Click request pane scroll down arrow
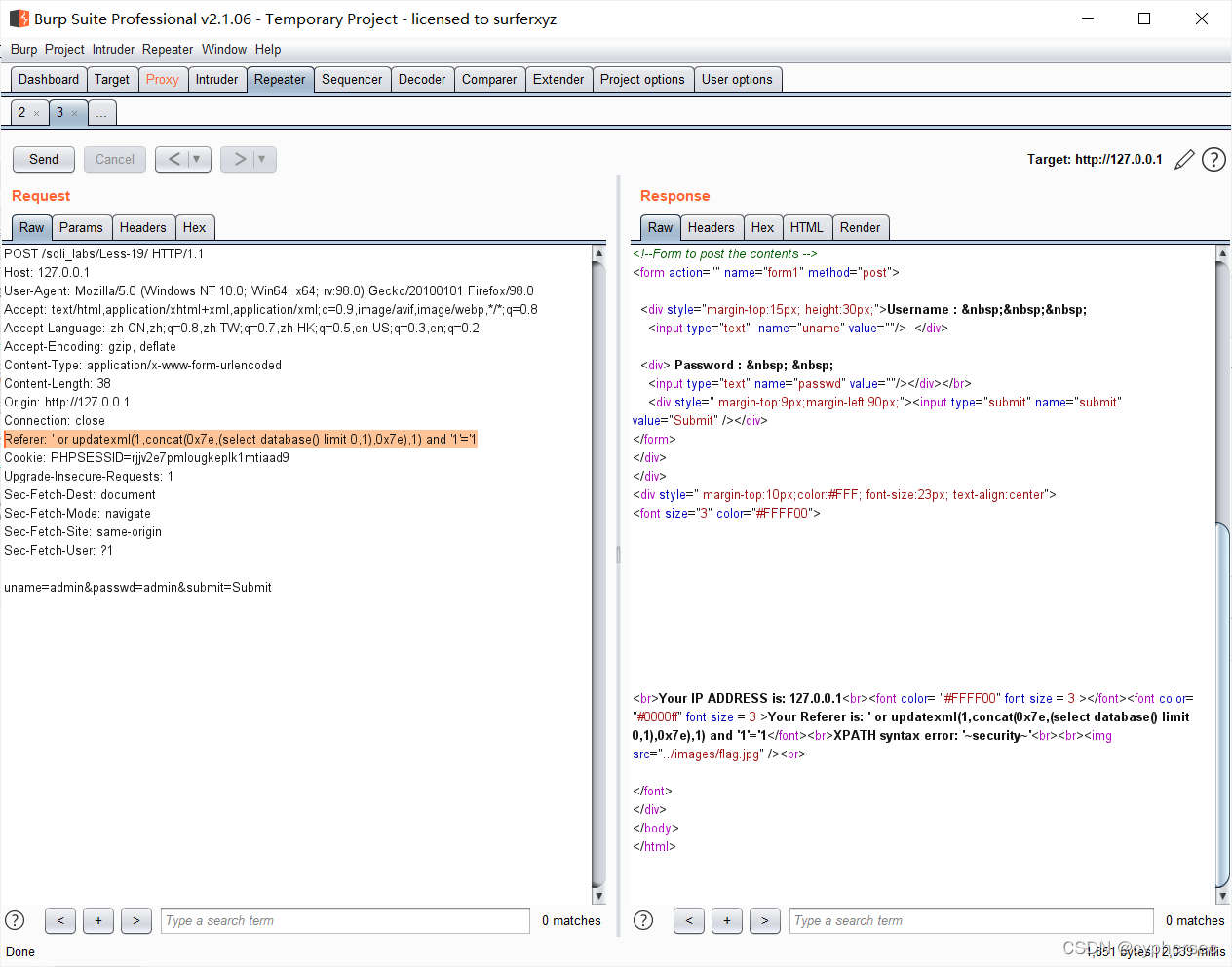The height and width of the screenshot is (967, 1232). (598, 896)
